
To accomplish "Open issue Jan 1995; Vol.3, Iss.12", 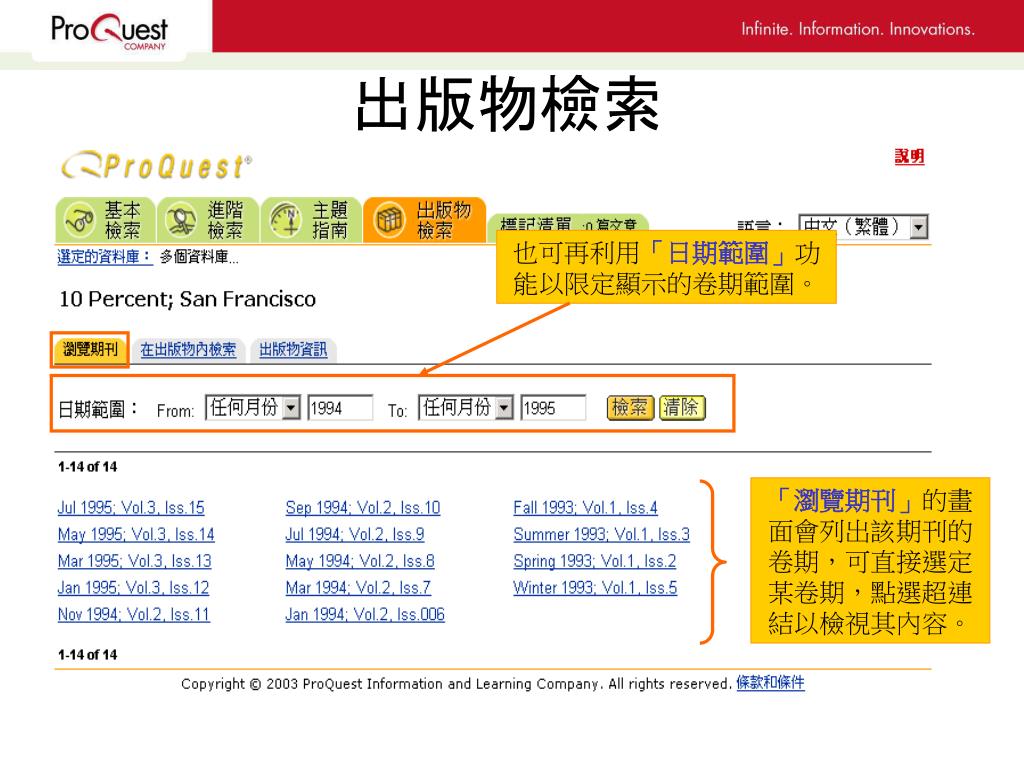I will coord(133,588).
